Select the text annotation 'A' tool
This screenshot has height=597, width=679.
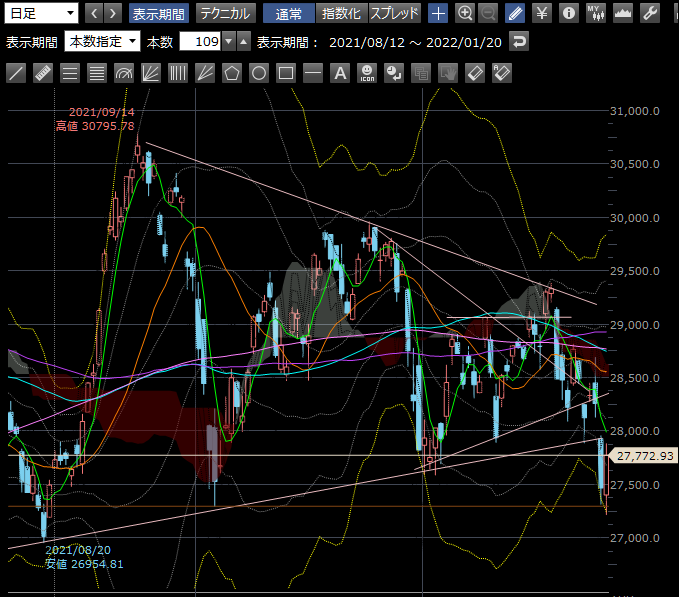click(x=340, y=73)
